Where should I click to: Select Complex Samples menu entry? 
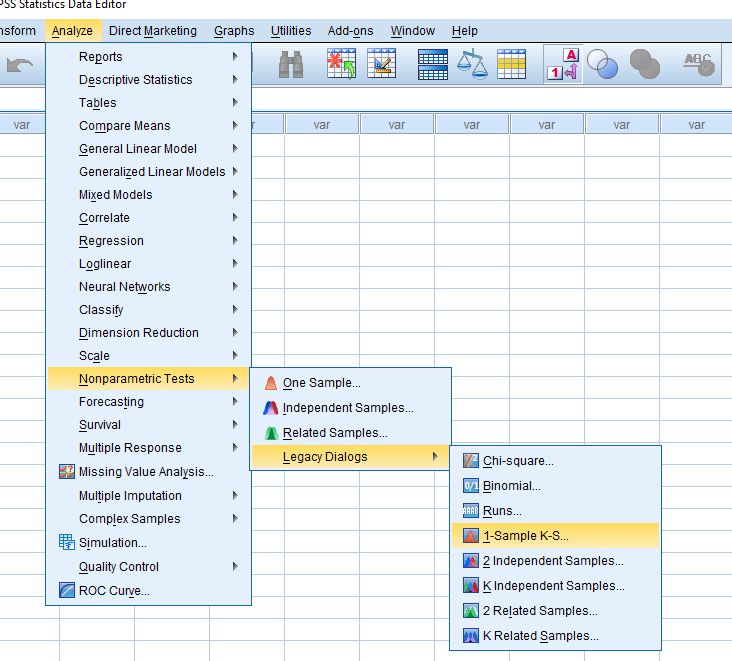pyautogui.click(x=148, y=519)
